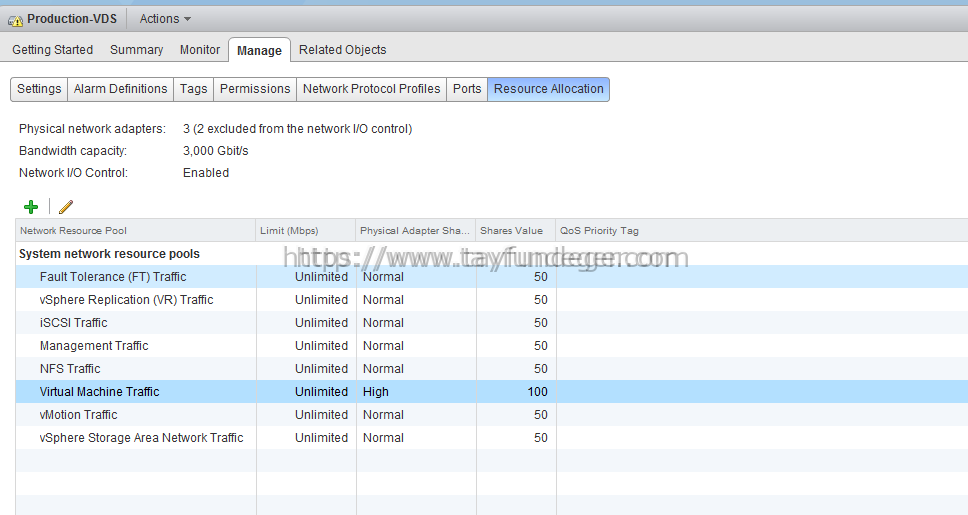968x515 pixels.
Task: Open the Permissions sub-tab
Action: 255,89
